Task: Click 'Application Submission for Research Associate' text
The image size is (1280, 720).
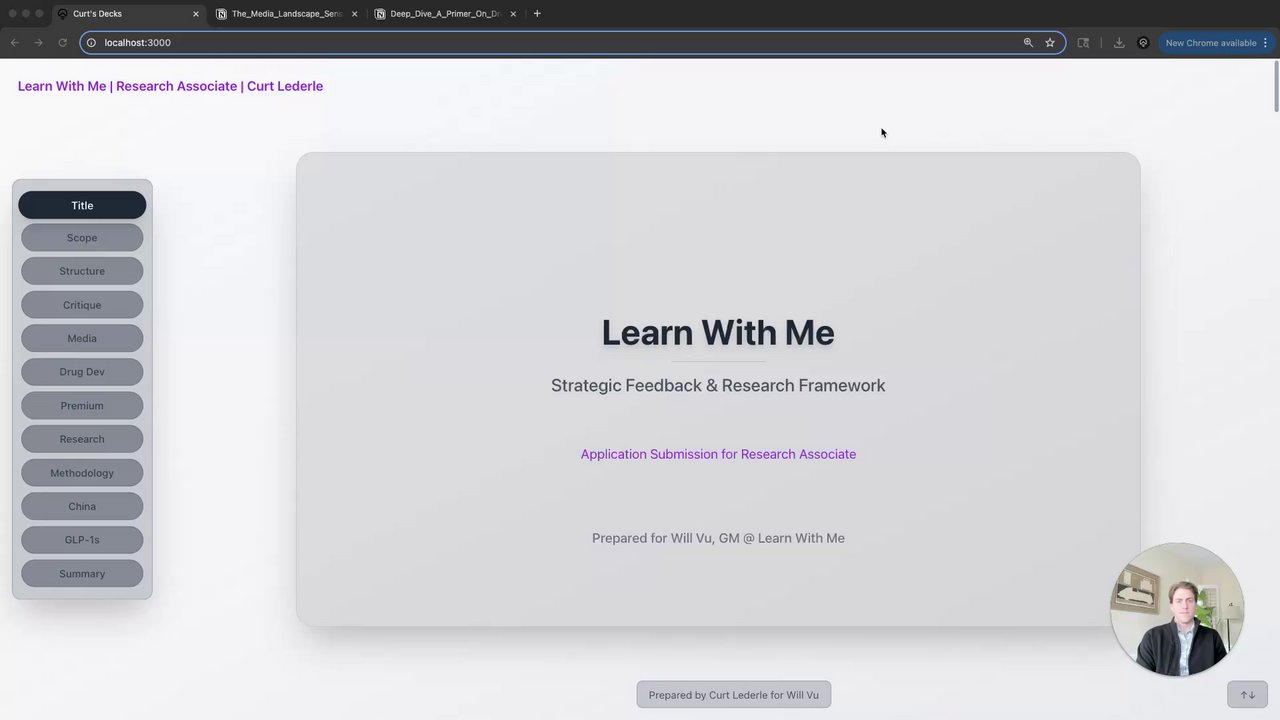Action: click(718, 454)
